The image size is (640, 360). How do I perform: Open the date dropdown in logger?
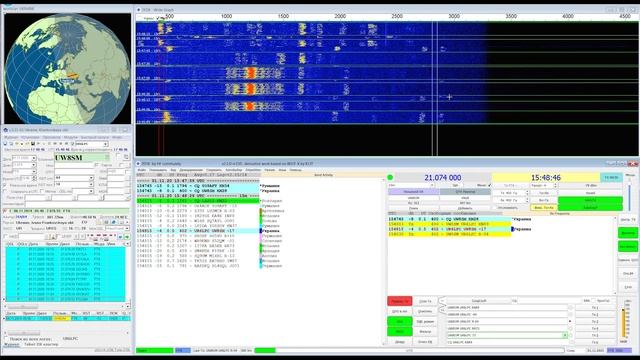point(33,158)
